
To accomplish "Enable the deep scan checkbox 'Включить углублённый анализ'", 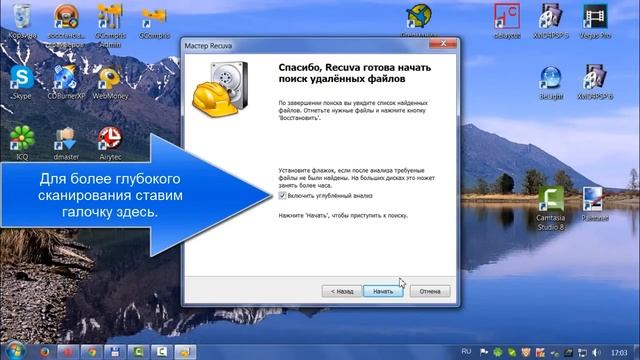I will [x=282, y=196].
